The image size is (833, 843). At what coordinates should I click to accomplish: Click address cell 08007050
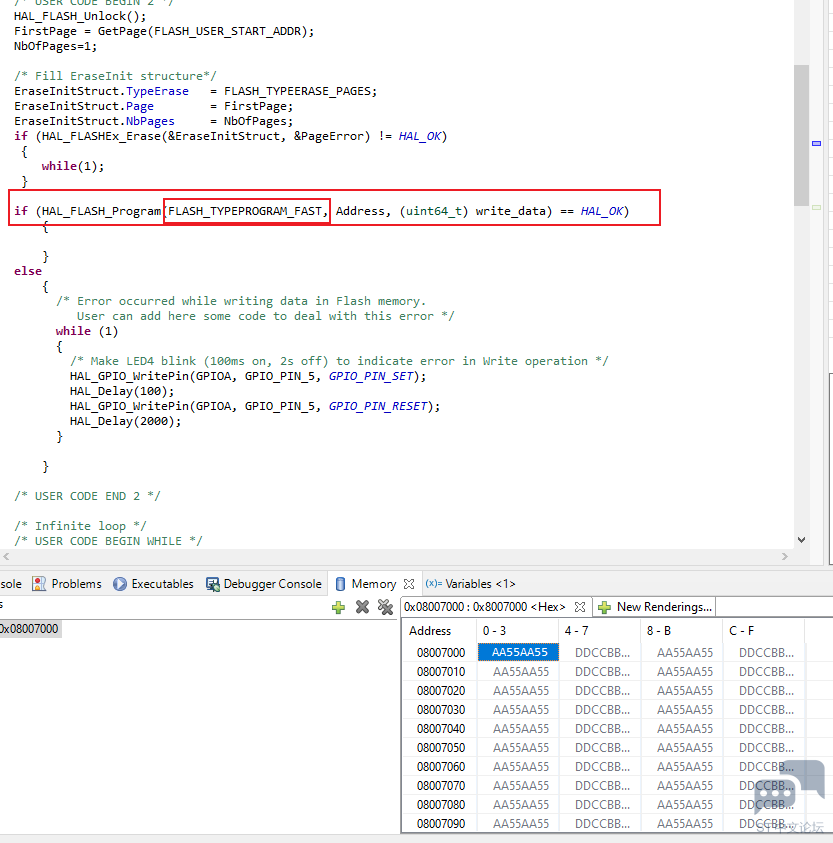440,748
